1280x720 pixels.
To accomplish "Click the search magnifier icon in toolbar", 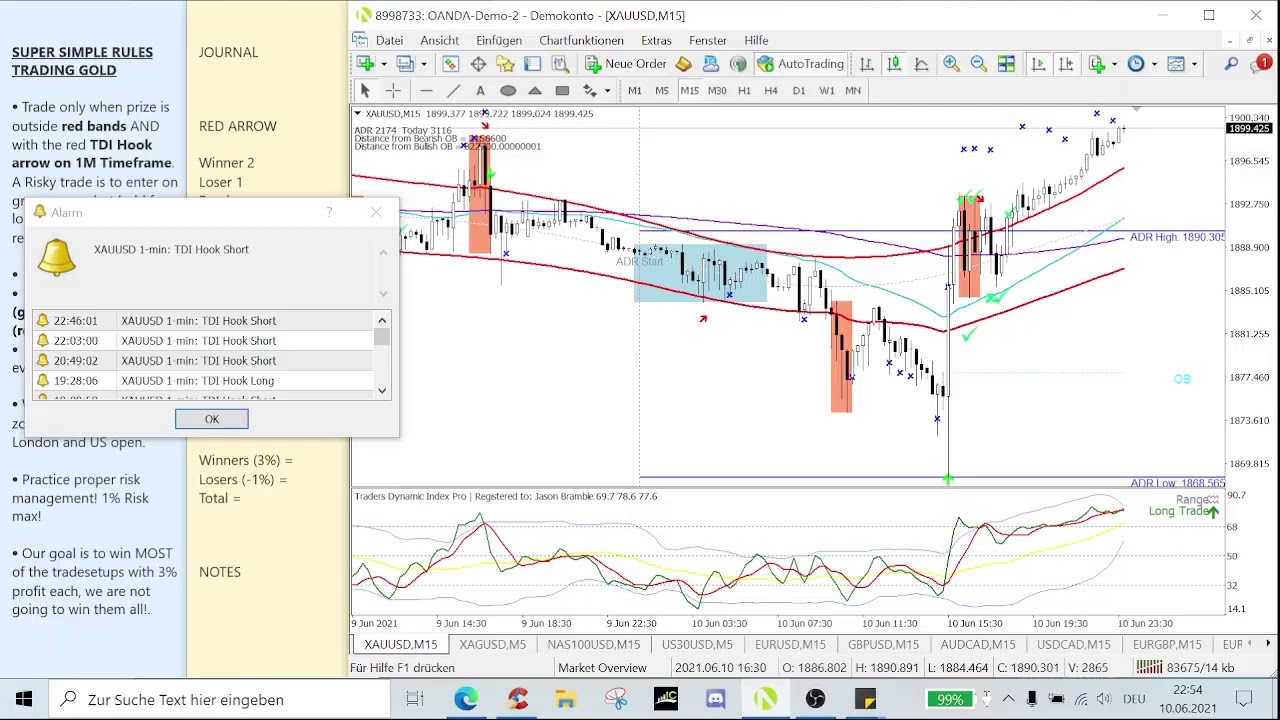I will point(1231,64).
